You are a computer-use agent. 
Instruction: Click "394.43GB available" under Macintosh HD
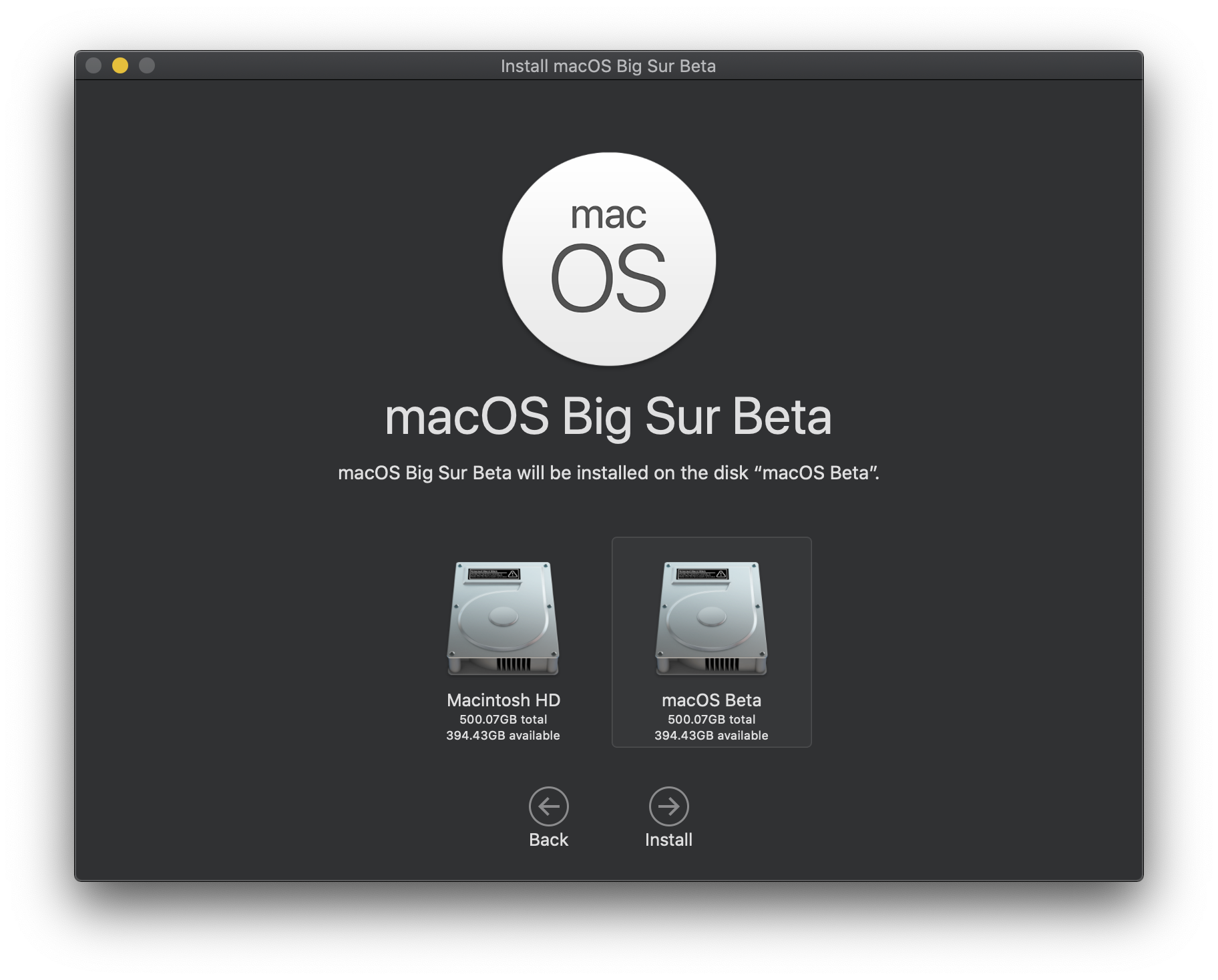(503, 736)
